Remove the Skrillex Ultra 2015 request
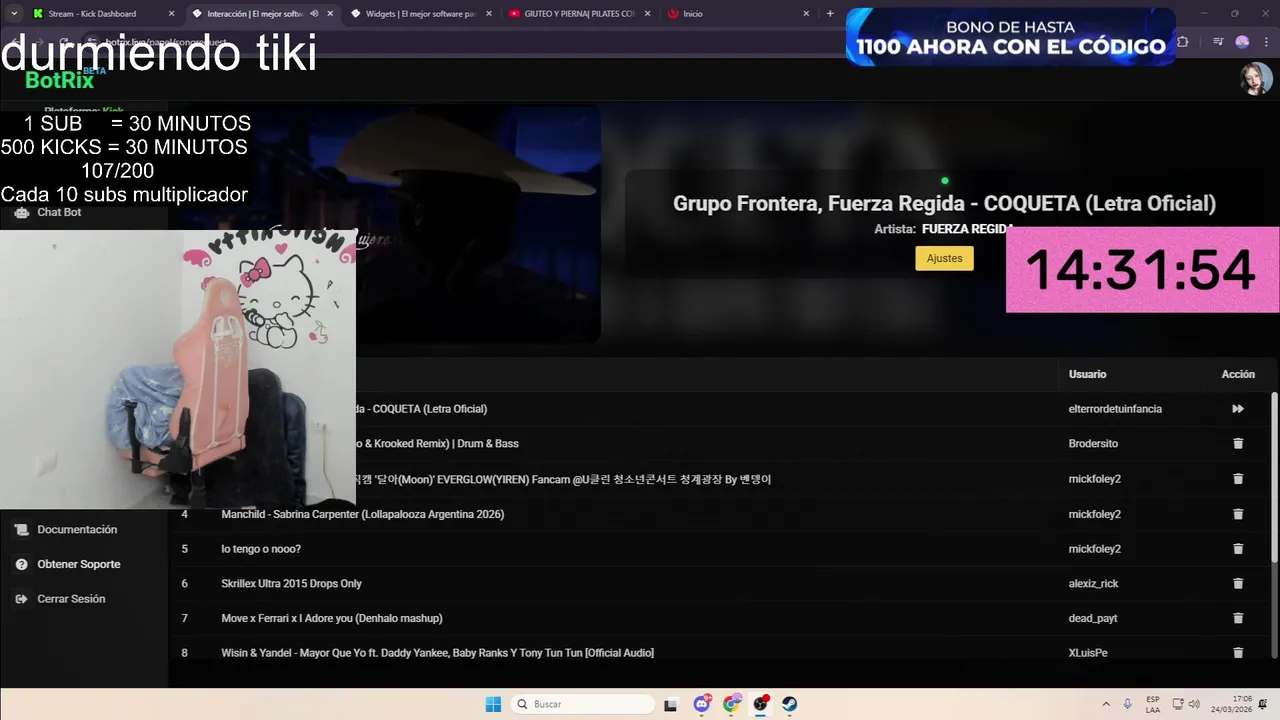The height and width of the screenshot is (720, 1280). [1238, 583]
